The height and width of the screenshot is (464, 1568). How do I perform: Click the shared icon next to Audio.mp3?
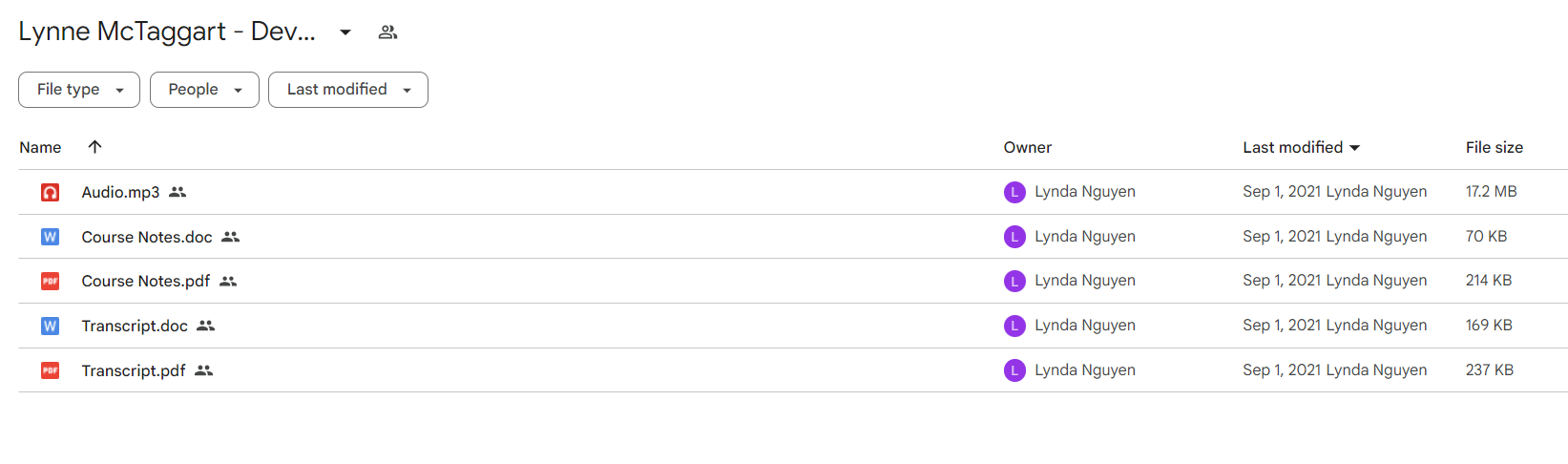point(178,192)
